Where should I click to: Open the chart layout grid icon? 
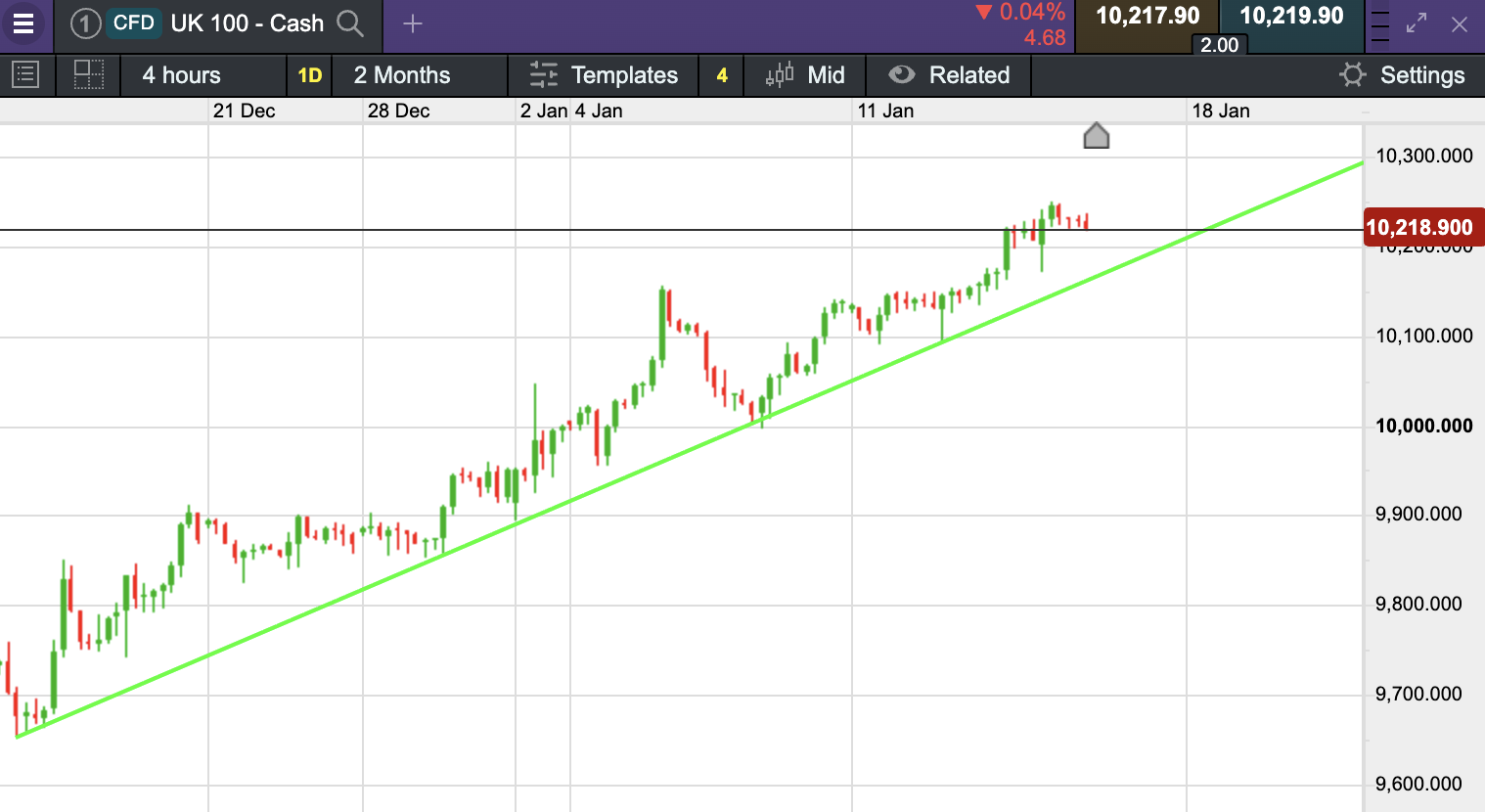coord(89,75)
